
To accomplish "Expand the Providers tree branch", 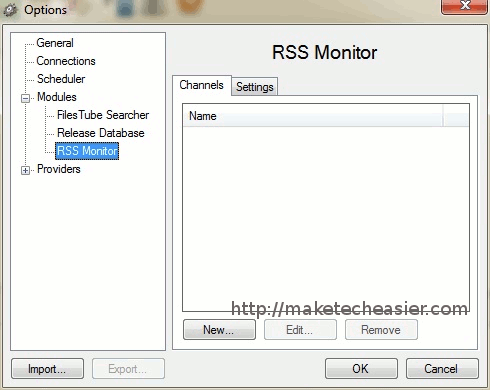I will (25, 171).
